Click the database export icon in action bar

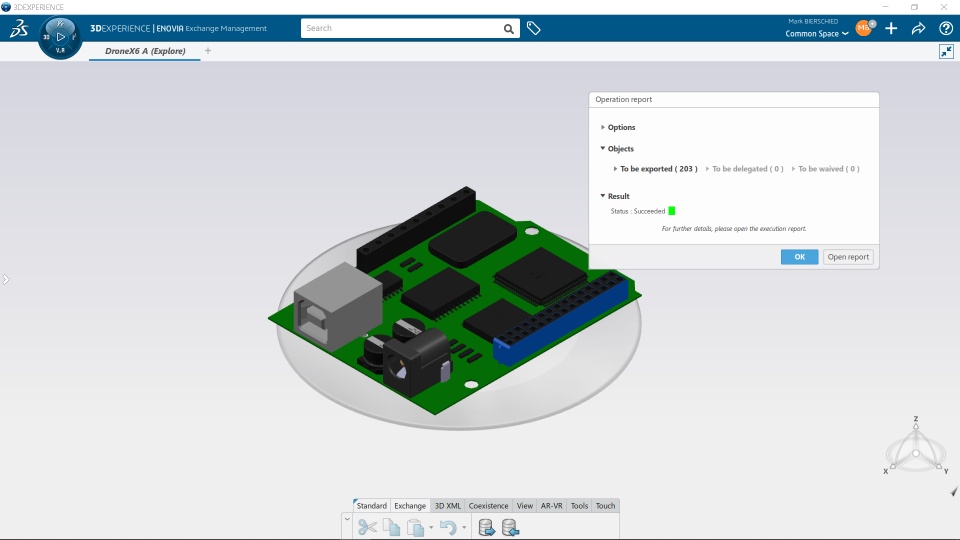pyautogui.click(x=487, y=527)
